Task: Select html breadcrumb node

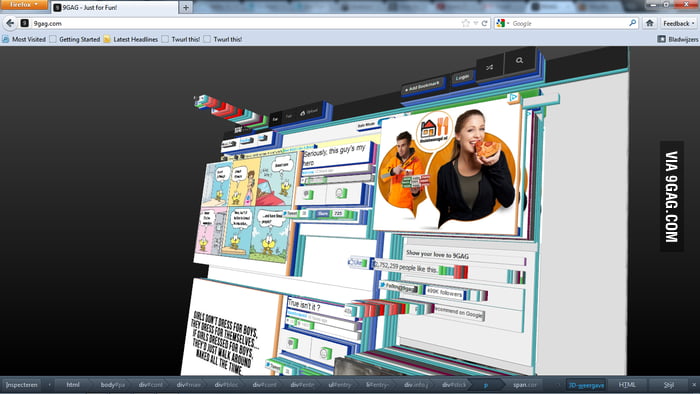Action: [73, 385]
